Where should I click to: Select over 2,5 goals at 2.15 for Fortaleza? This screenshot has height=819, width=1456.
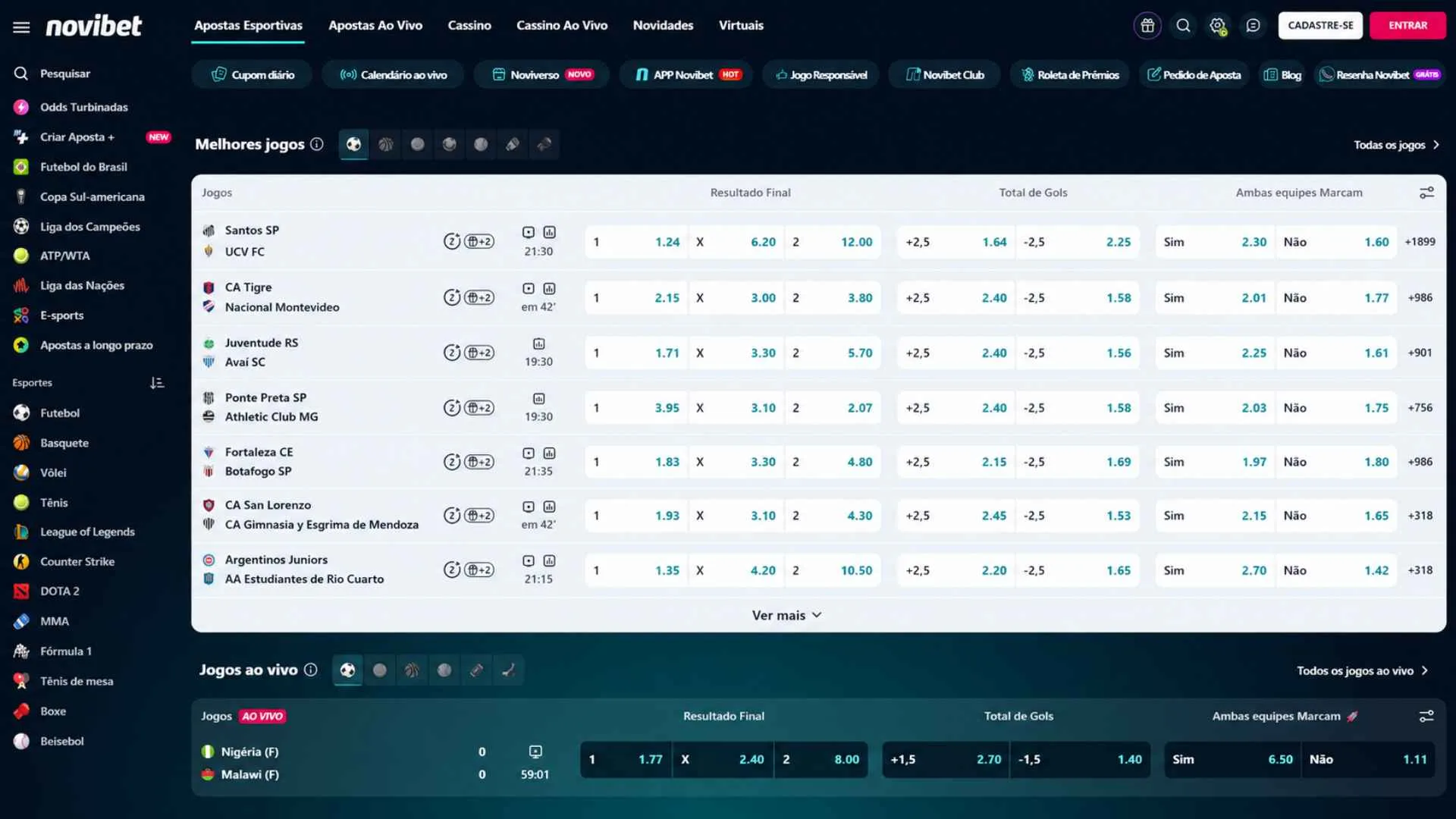[x=955, y=462]
